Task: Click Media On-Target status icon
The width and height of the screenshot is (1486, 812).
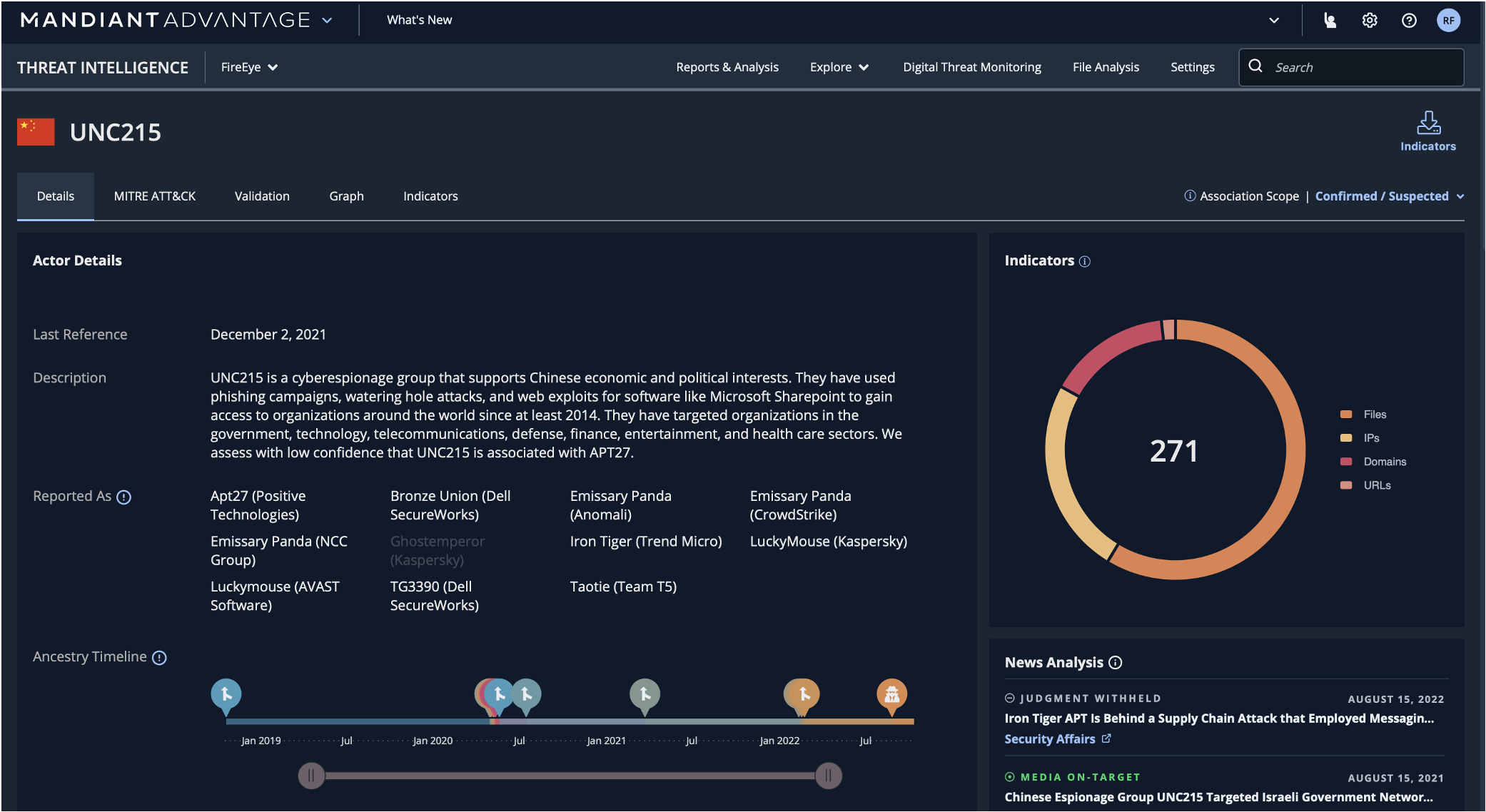Action: coord(1010,777)
